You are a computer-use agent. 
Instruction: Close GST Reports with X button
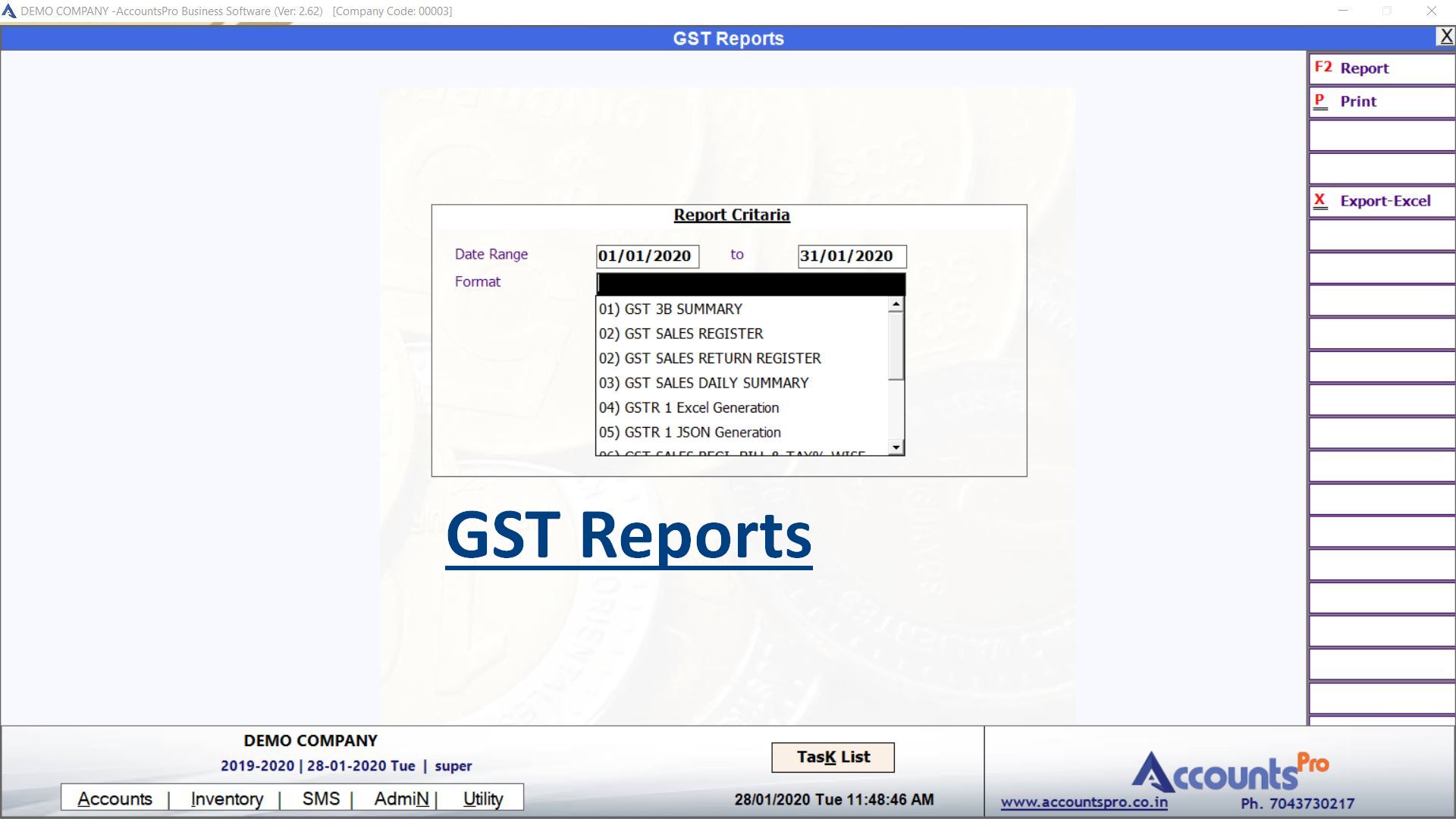point(1445,36)
